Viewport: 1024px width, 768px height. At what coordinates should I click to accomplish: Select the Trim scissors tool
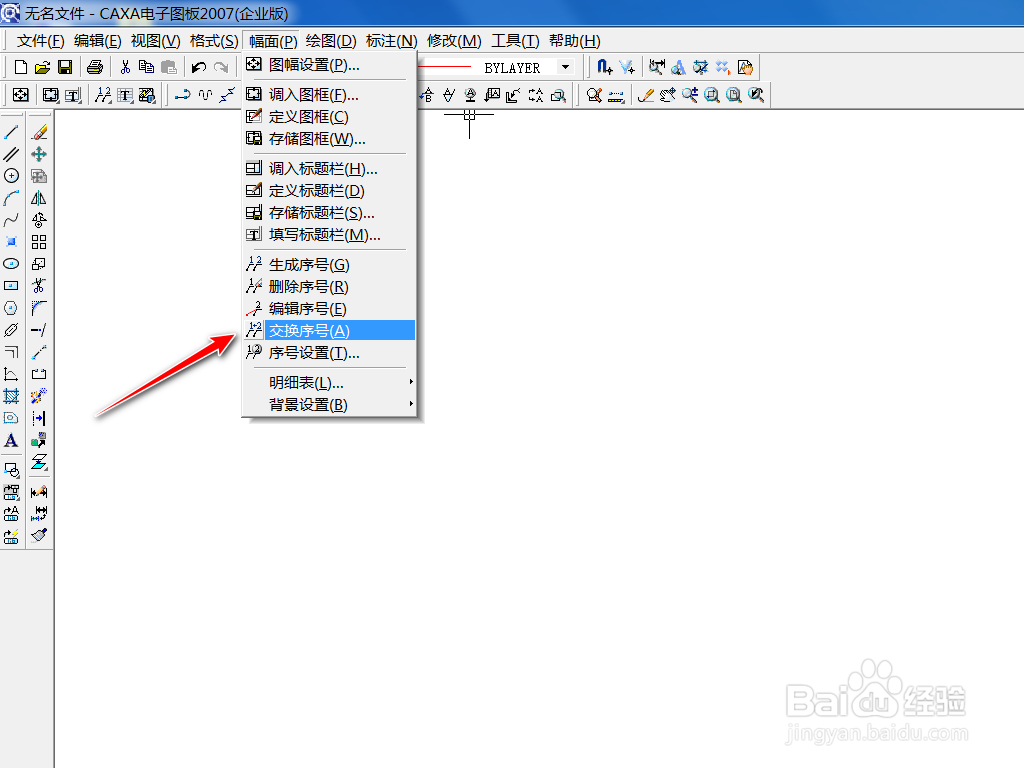(x=39, y=286)
